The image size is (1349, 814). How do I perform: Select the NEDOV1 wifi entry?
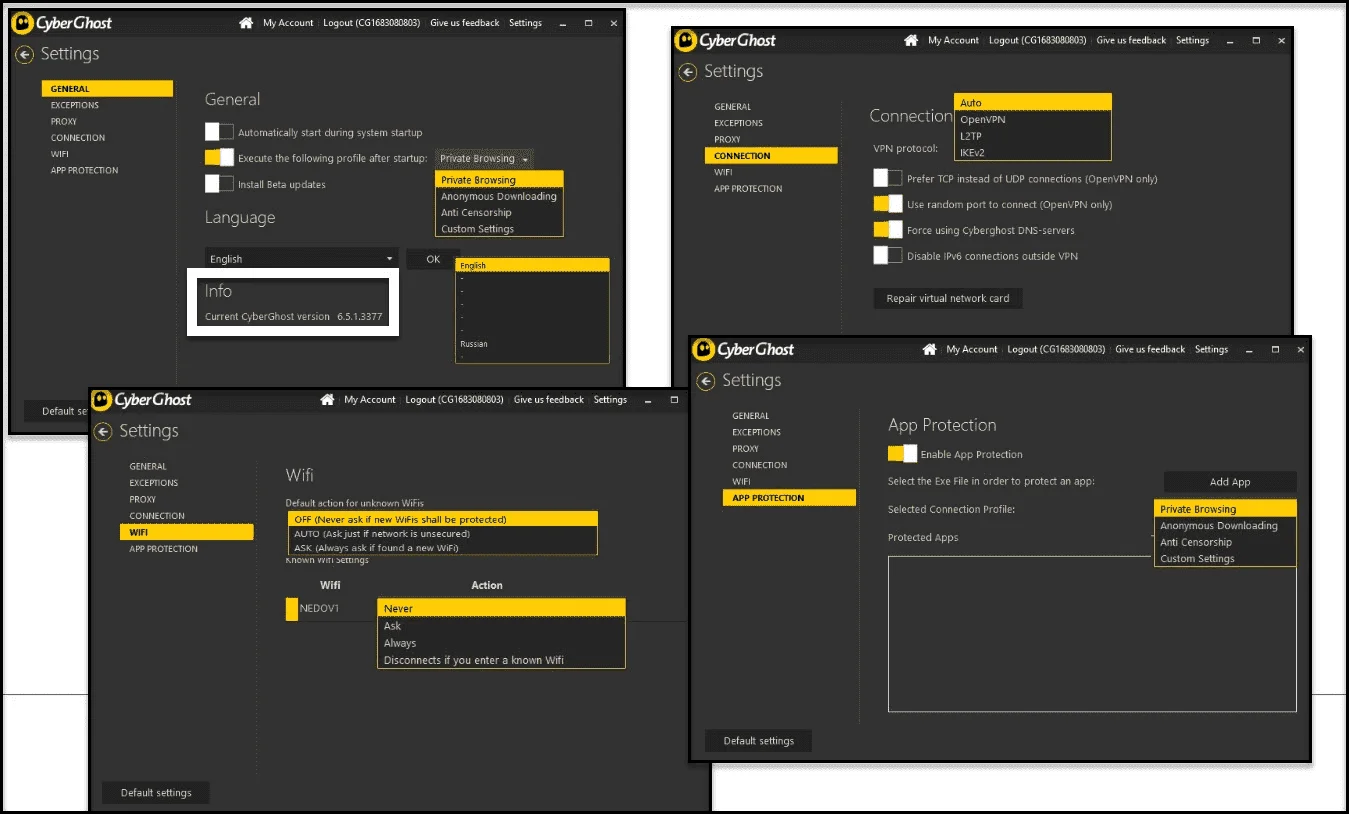click(319, 608)
